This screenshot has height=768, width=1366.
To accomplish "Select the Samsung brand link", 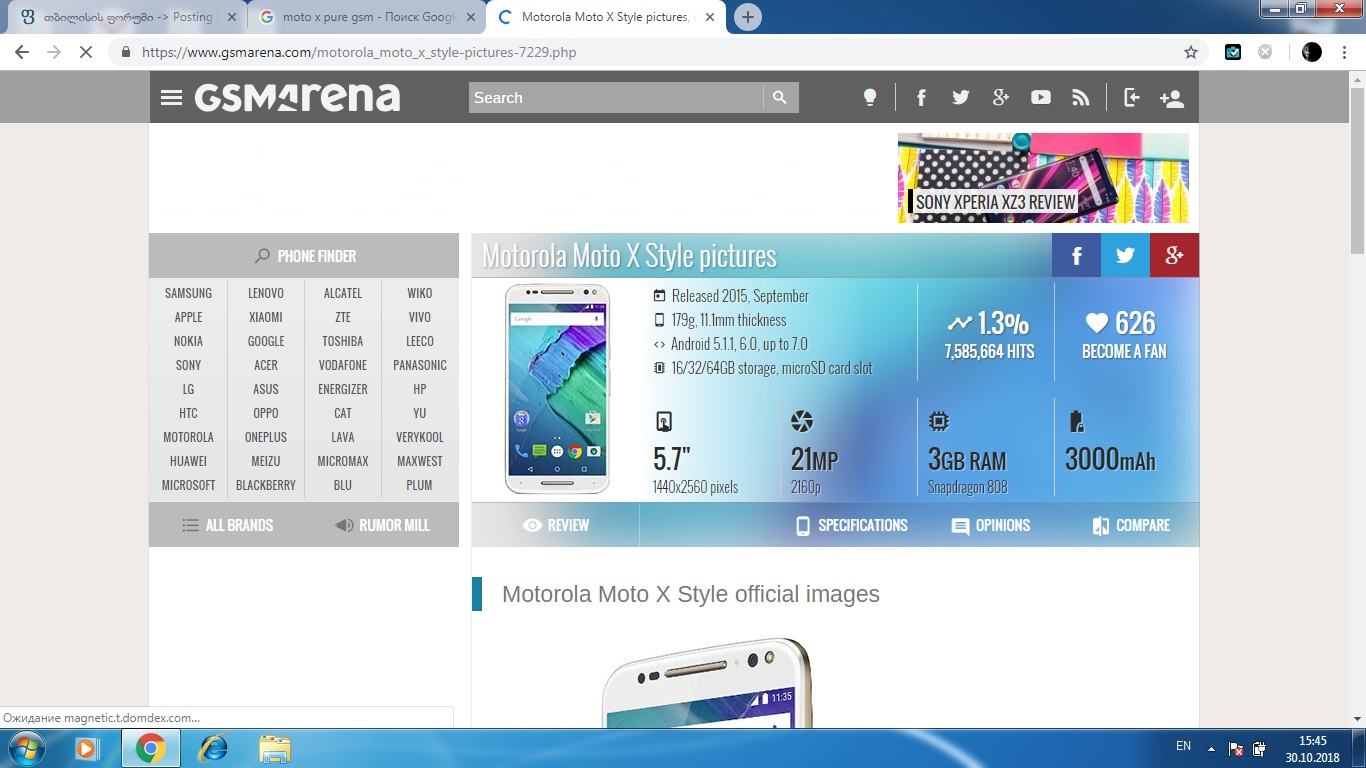I will 188,293.
